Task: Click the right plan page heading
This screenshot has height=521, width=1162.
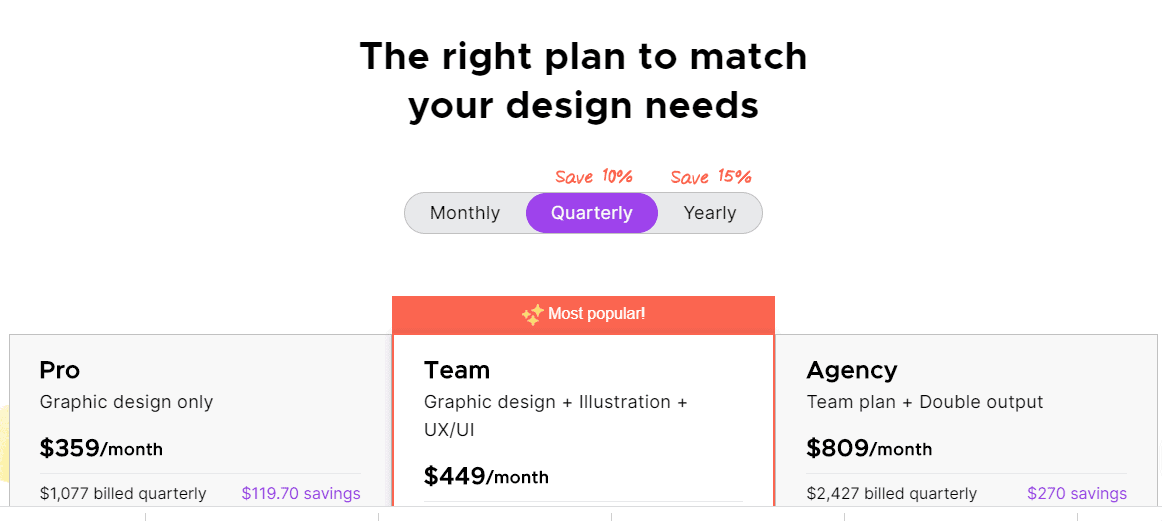Action: [x=583, y=81]
